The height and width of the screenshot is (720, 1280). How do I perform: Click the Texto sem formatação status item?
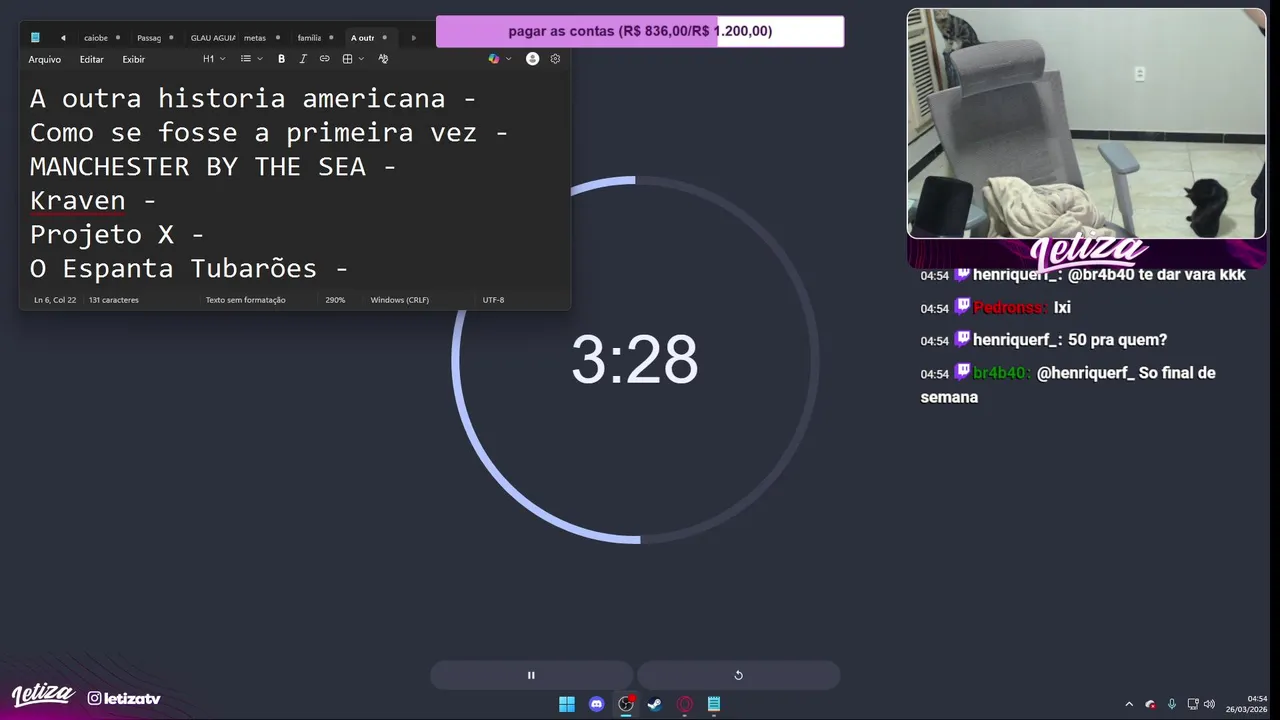tap(246, 300)
